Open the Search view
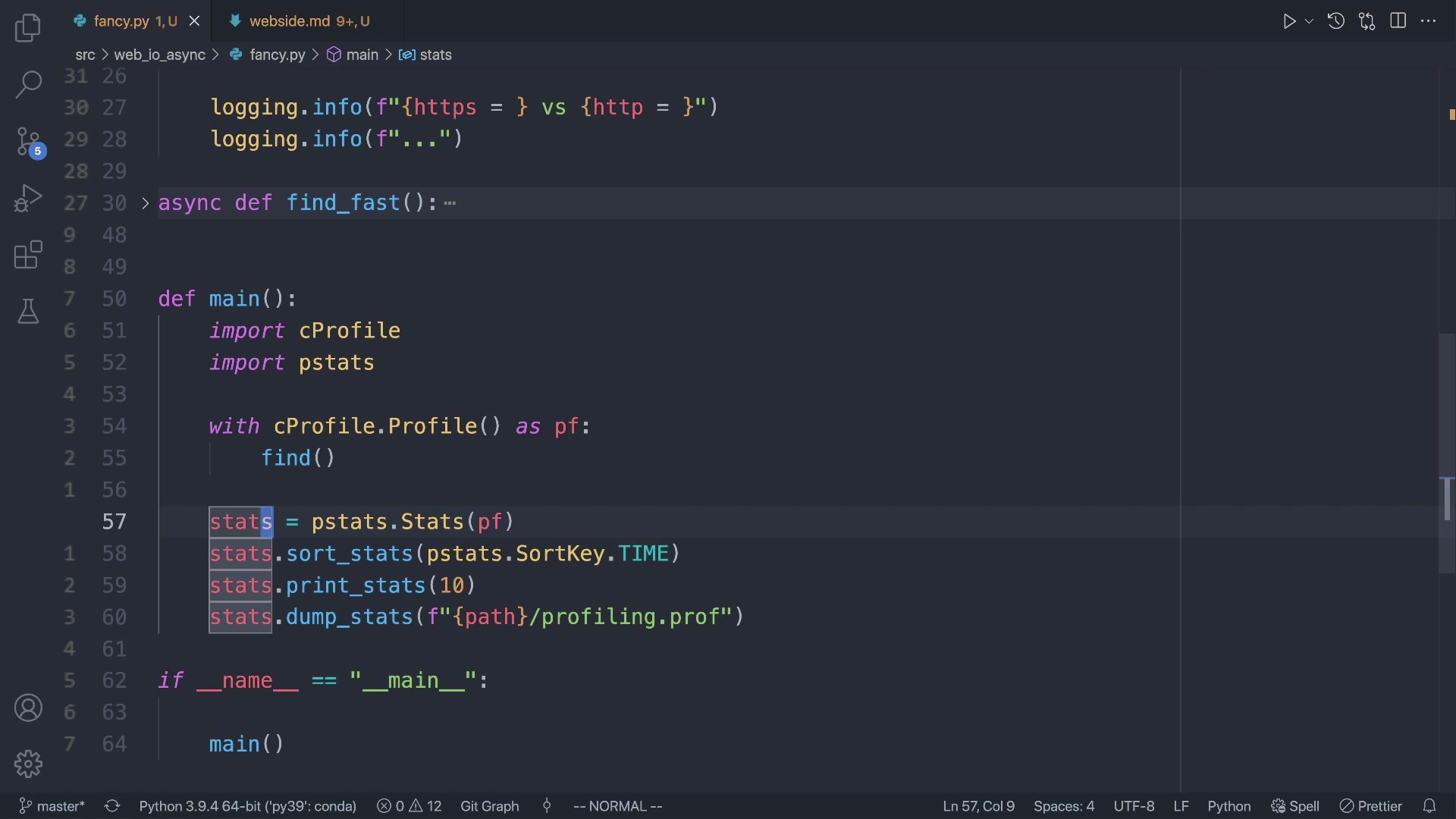 tap(28, 84)
